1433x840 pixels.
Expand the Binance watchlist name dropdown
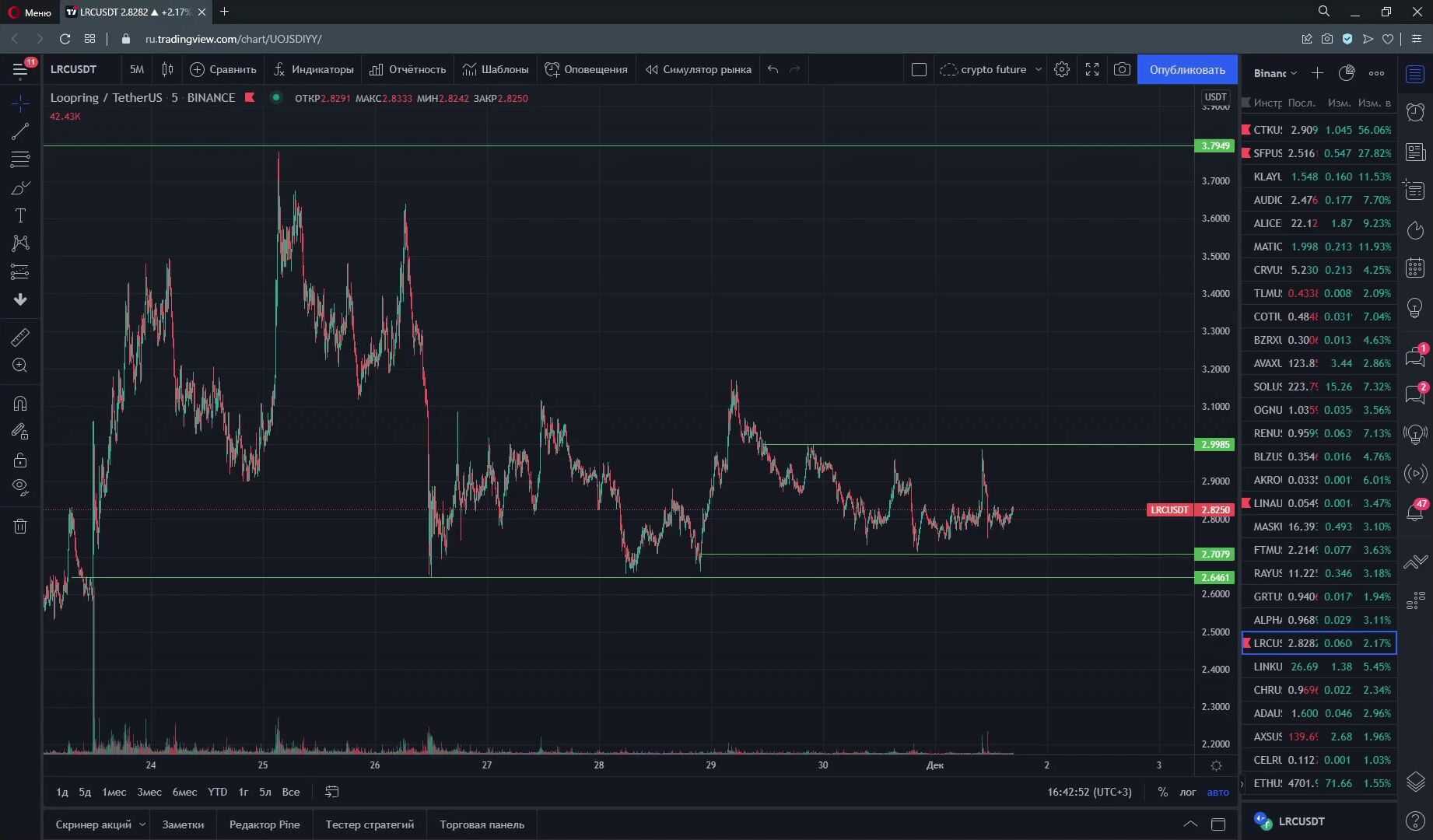click(x=1275, y=72)
